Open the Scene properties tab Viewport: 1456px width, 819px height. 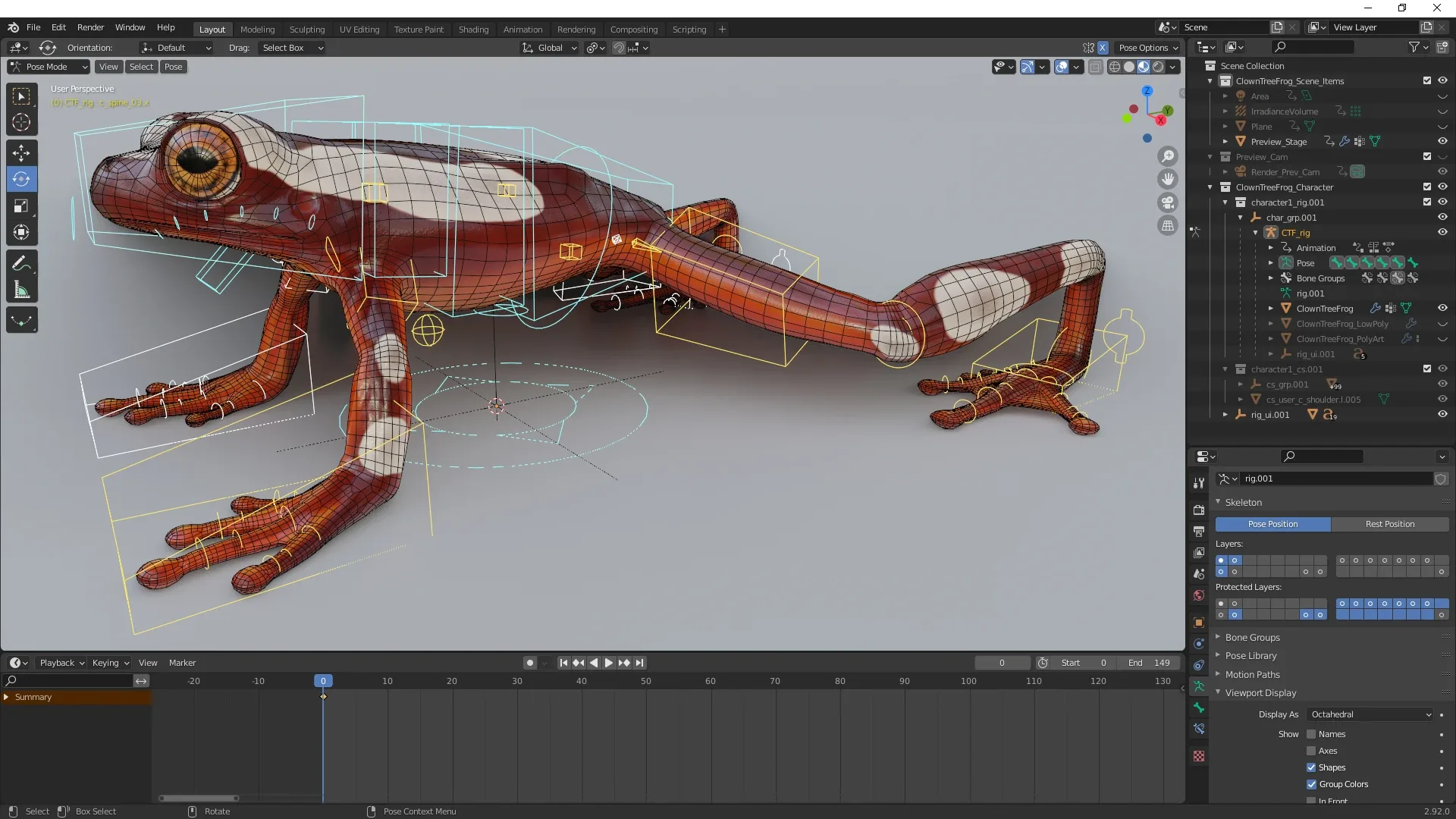click(x=1199, y=574)
